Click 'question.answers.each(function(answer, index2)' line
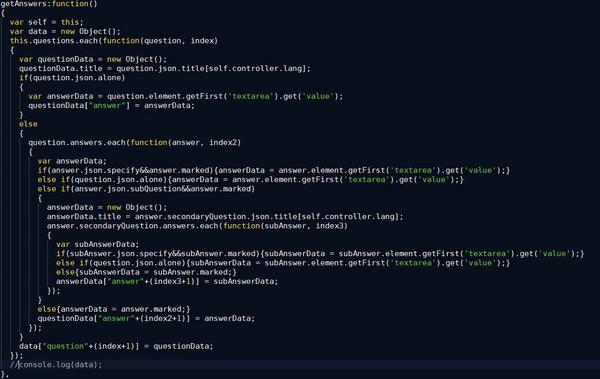Viewport: 600px width, 379px height. [x=135, y=142]
